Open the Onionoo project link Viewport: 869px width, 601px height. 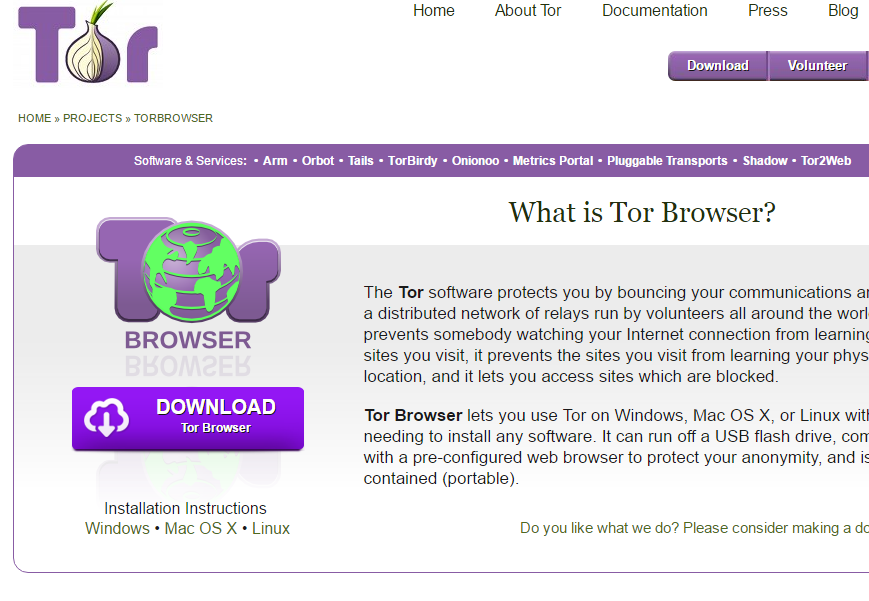[476, 161]
